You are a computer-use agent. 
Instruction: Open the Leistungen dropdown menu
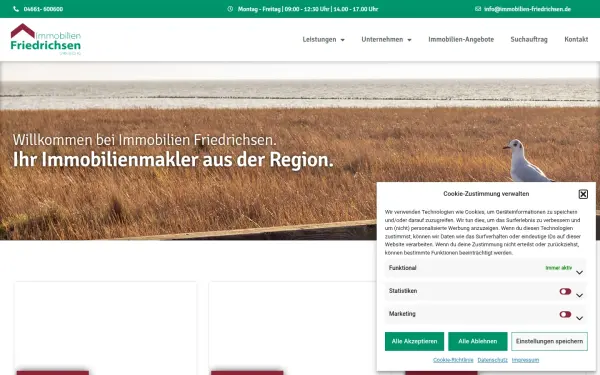[x=323, y=39]
